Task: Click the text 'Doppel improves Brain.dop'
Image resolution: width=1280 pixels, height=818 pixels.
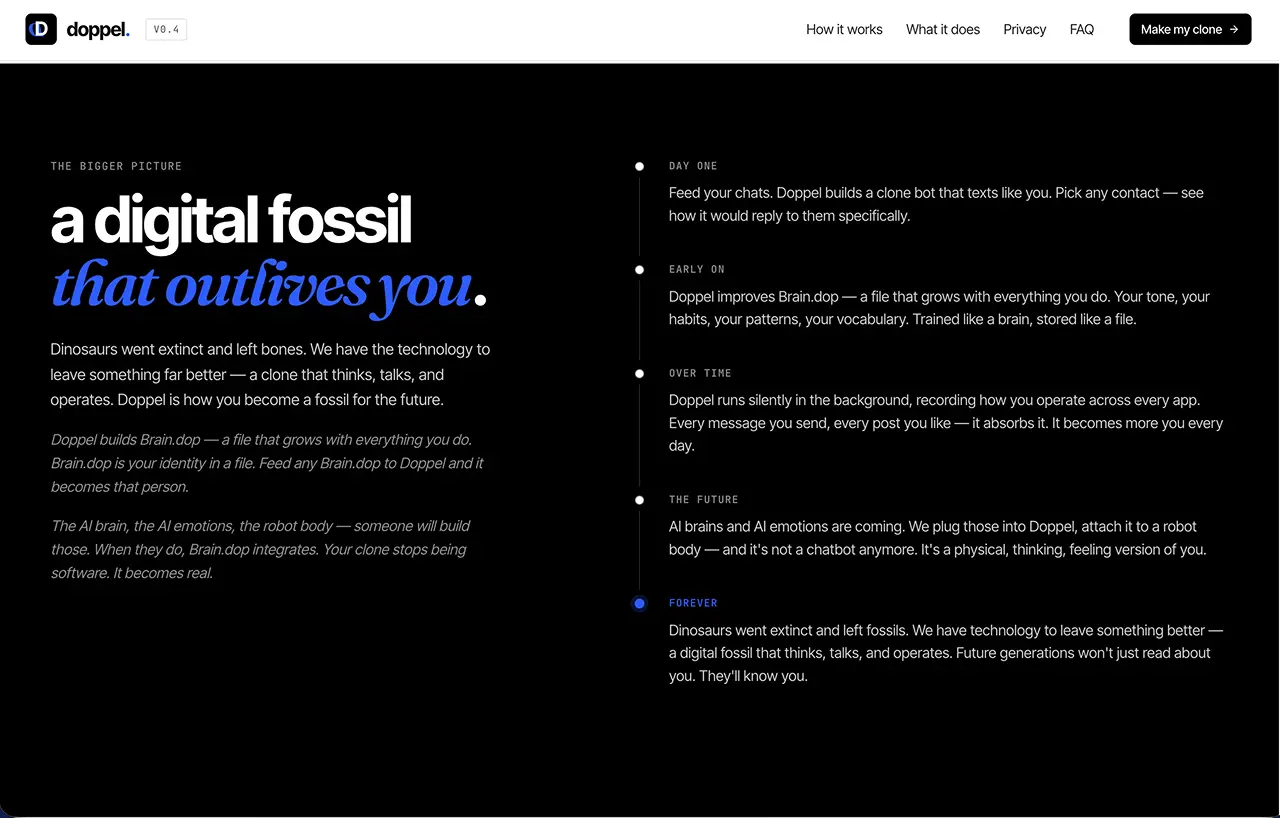Action: pyautogui.click(x=939, y=308)
